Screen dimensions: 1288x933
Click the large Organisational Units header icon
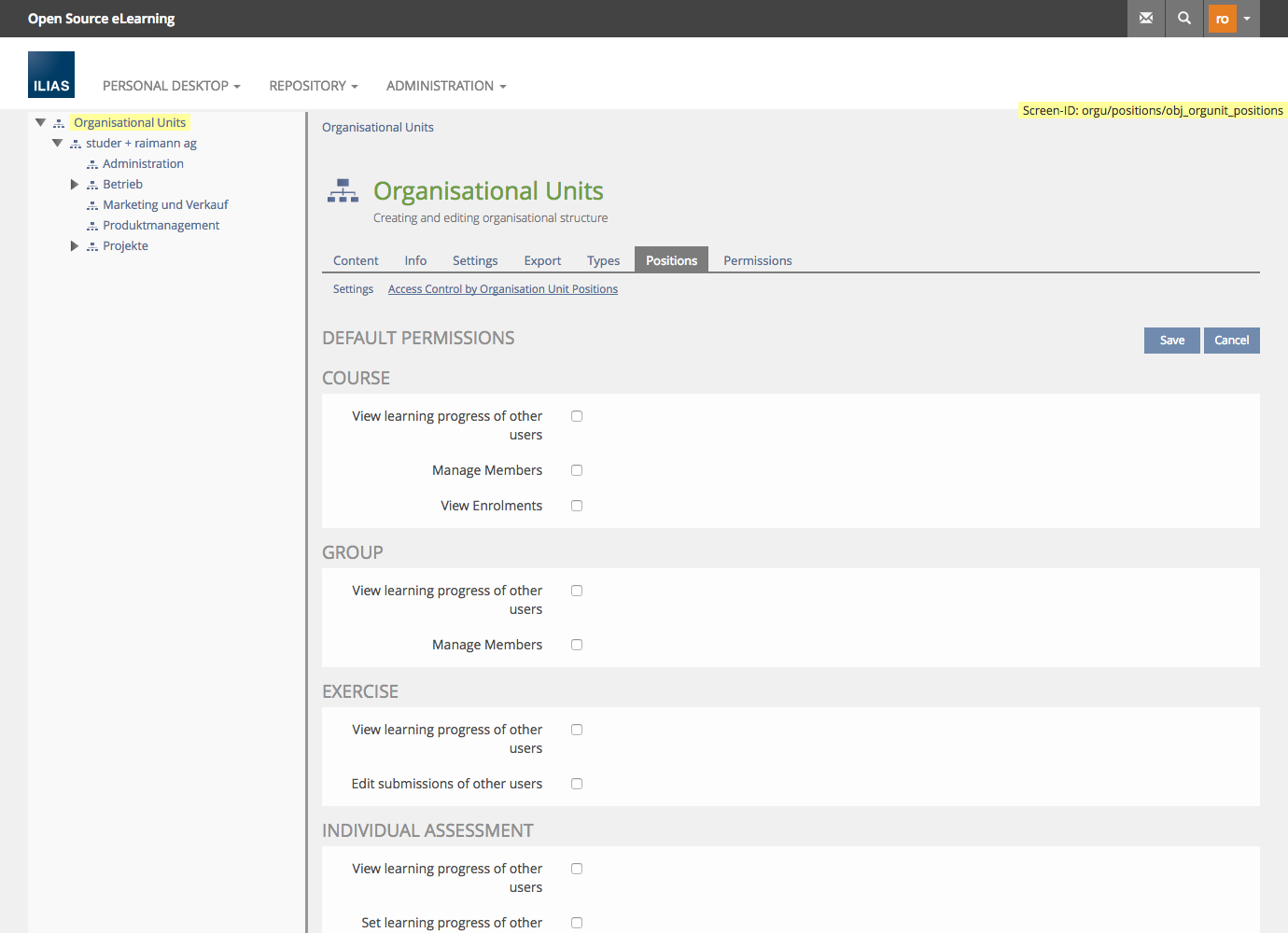pos(343,191)
